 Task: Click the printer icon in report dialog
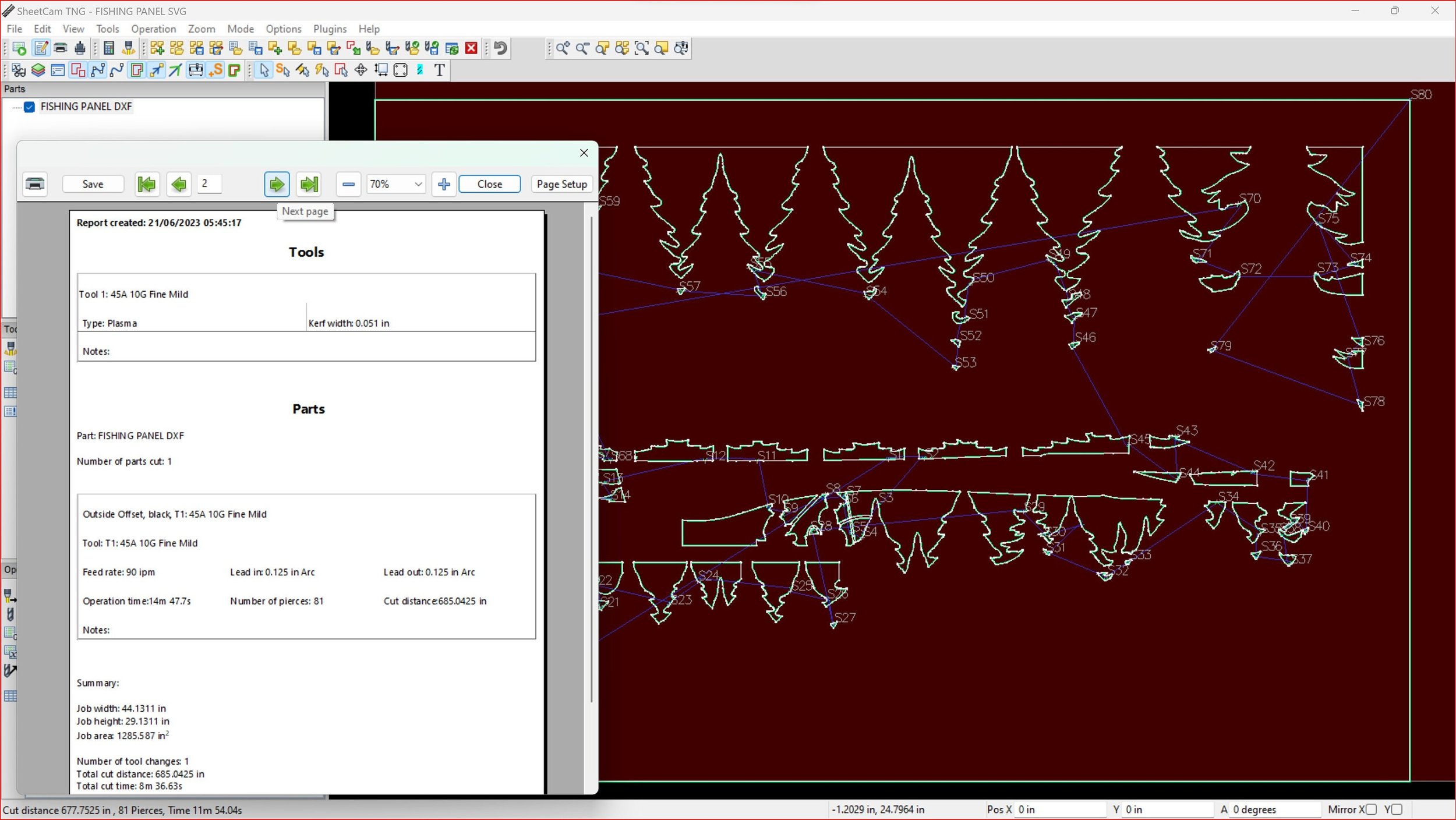coord(36,184)
